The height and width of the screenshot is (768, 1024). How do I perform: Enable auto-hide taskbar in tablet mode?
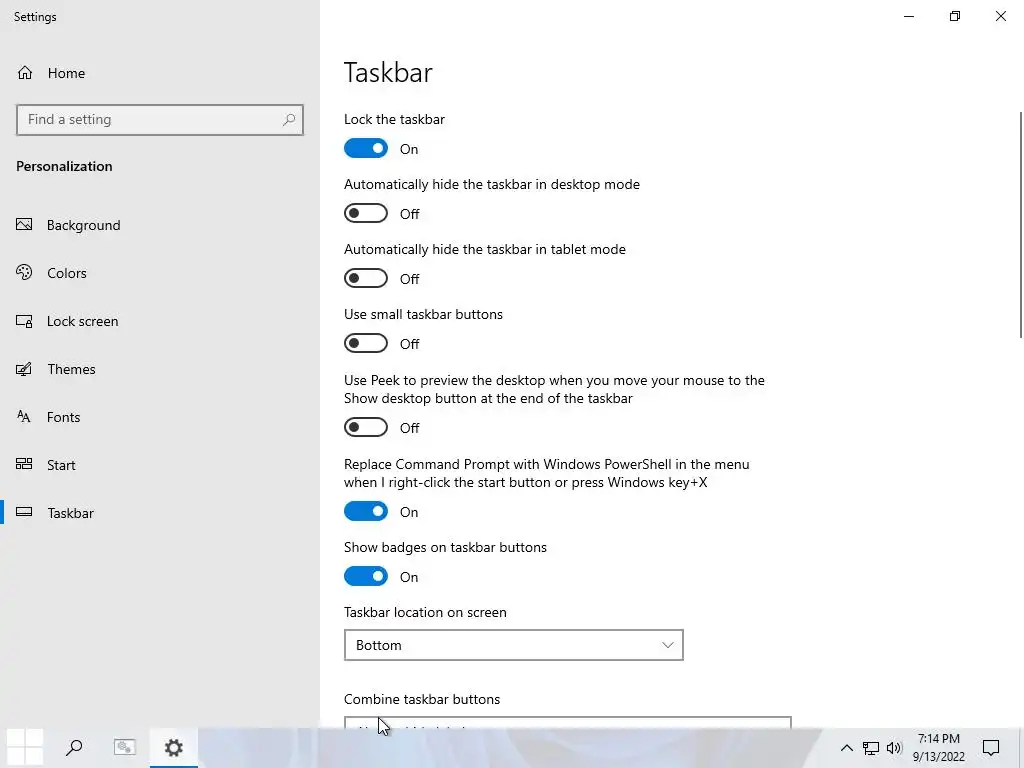pyautogui.click(x=366, y=278)
